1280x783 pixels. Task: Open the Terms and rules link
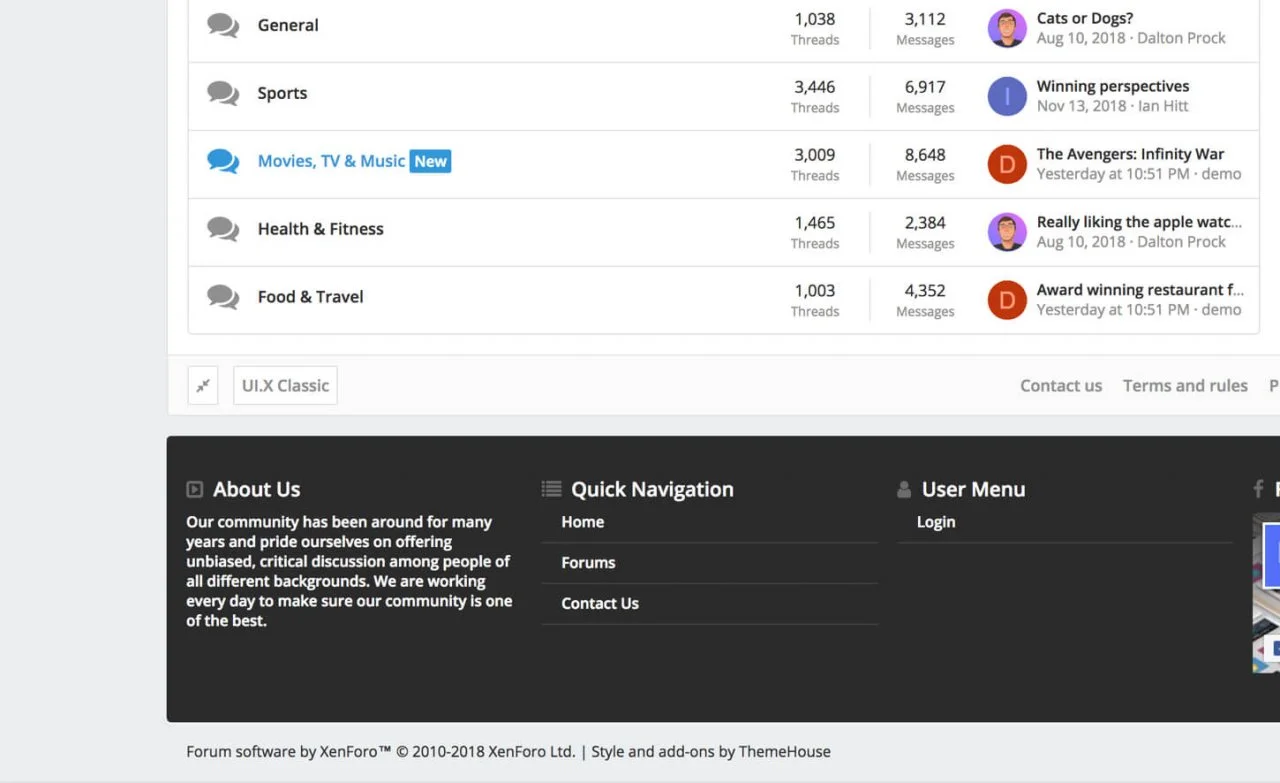point(1185,386)
